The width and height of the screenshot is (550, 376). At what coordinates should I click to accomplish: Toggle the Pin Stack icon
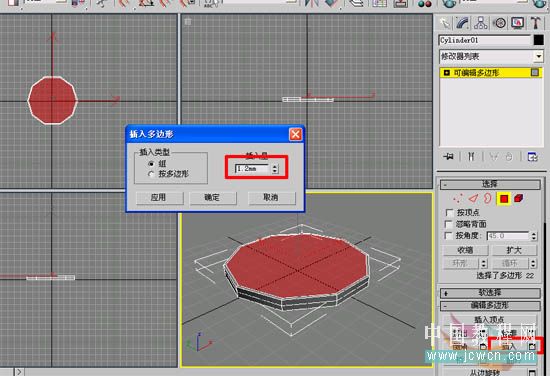click(x=448, y=156)
